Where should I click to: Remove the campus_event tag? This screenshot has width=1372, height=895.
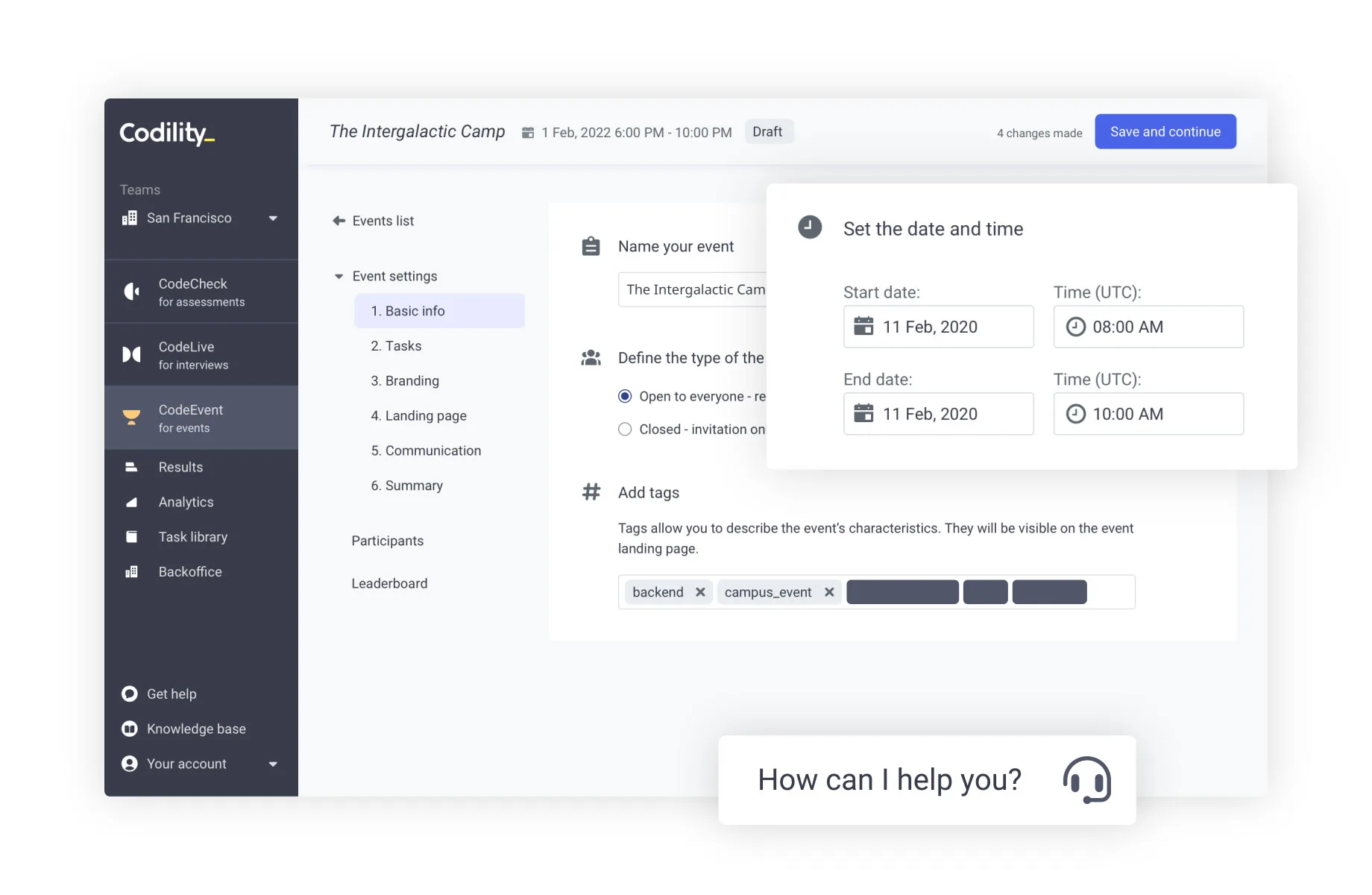pyautogui.click(x=829, y=592)
